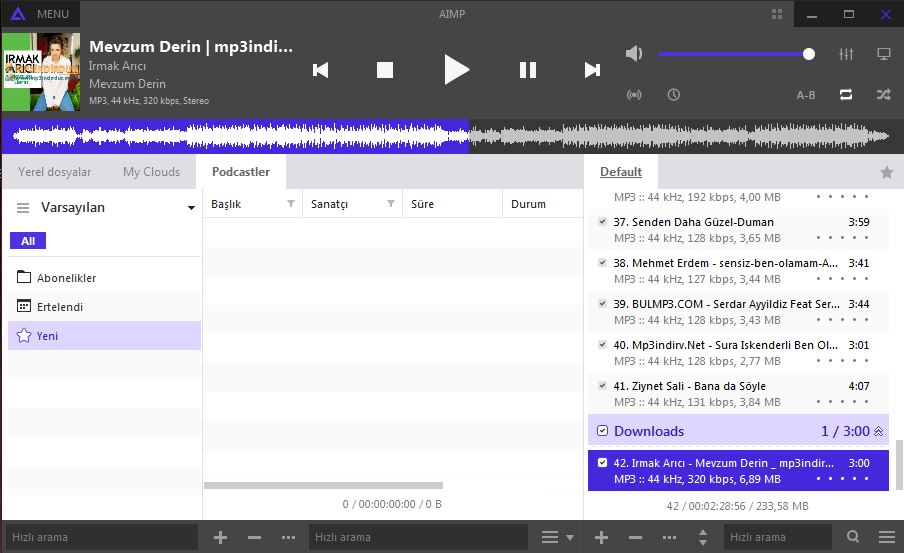Remove item with left panel minus icon

click(254, 537)
